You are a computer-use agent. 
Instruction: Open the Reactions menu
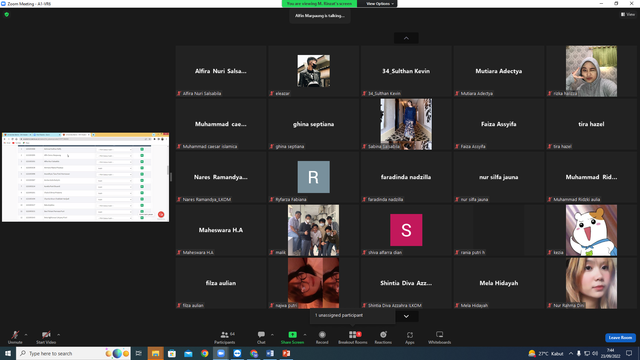coord(383,337)
